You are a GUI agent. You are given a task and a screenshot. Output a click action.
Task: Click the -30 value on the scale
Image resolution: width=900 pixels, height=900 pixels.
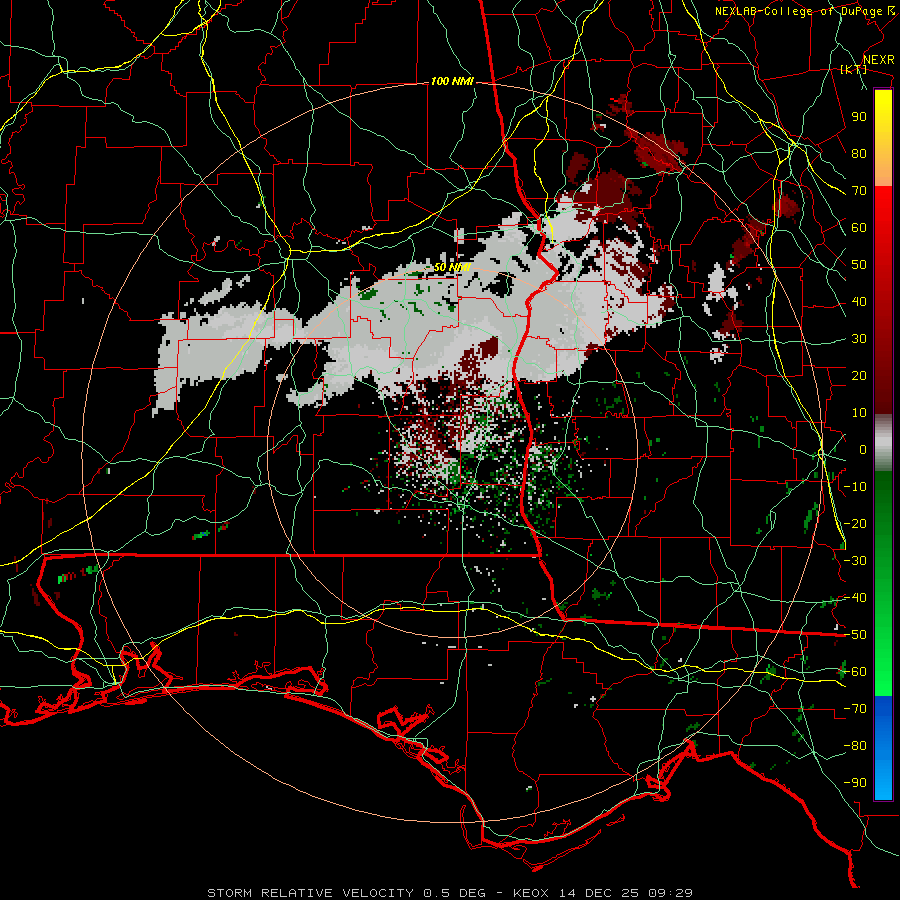pyautogui.click(x=855, y=561)
